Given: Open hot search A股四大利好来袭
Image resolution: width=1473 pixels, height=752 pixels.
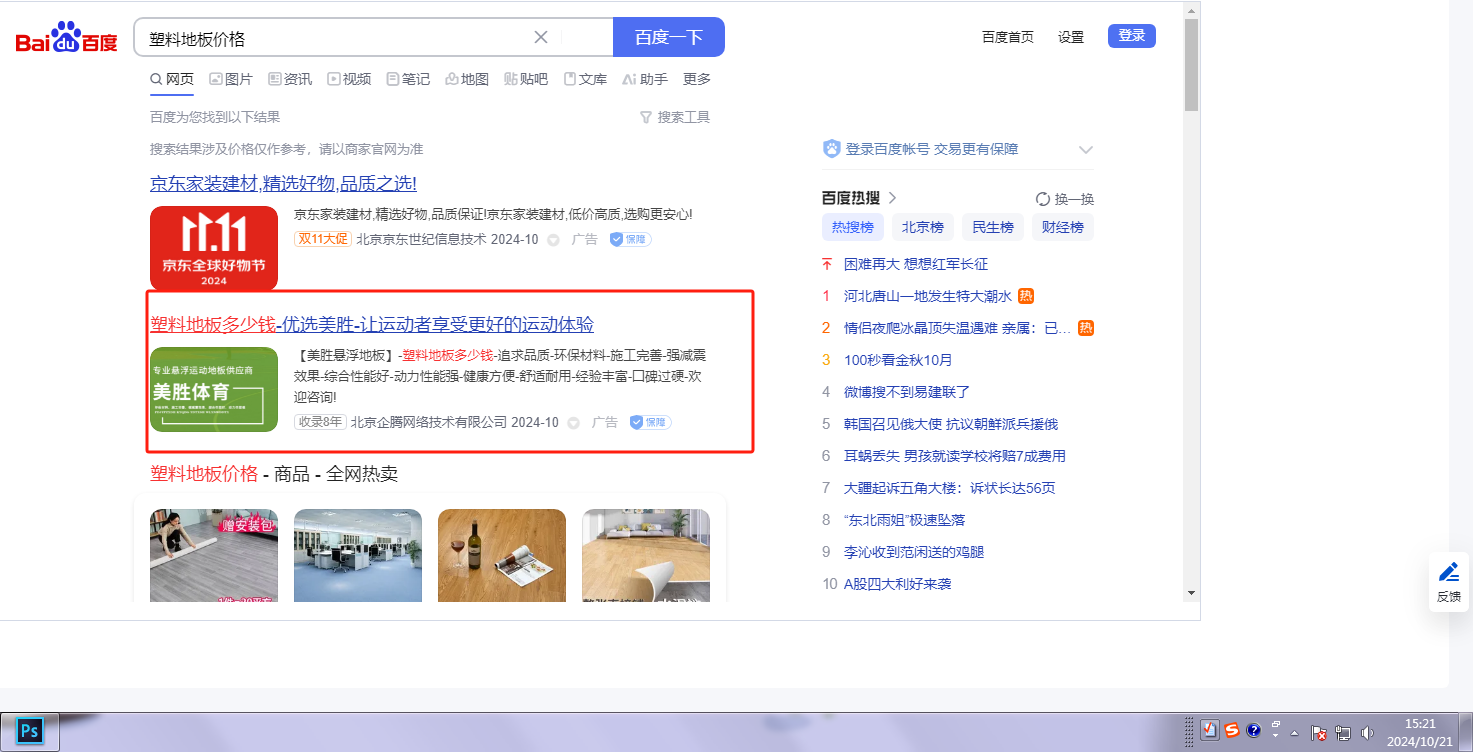Looking at the screenshot, I should click(x=897, y=584).
